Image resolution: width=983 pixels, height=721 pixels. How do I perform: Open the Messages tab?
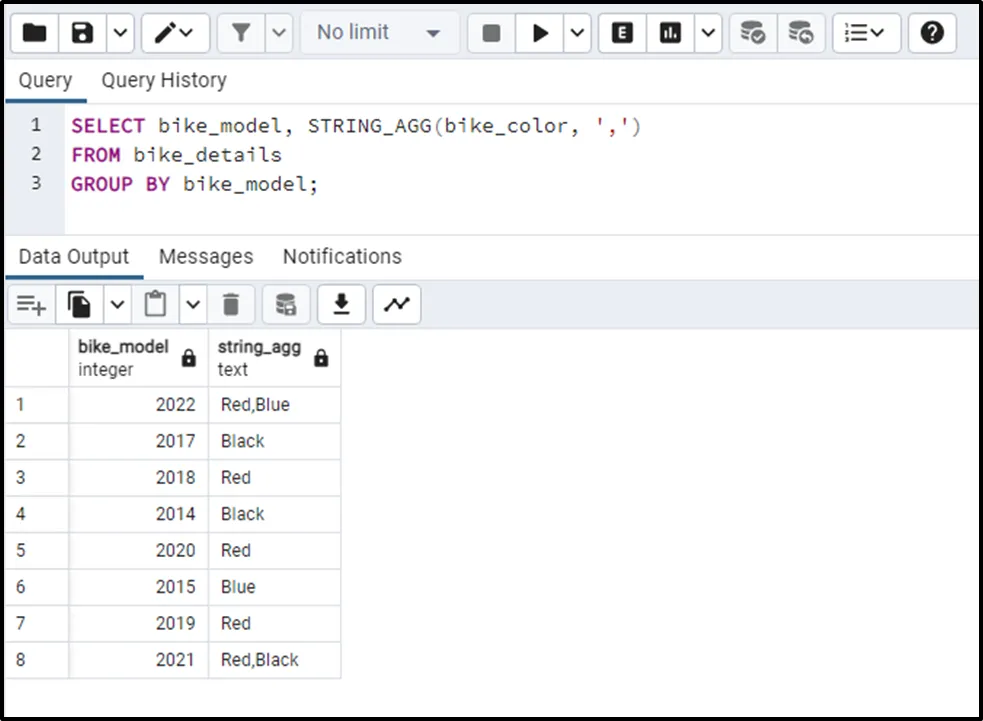[x=206, y=257]
